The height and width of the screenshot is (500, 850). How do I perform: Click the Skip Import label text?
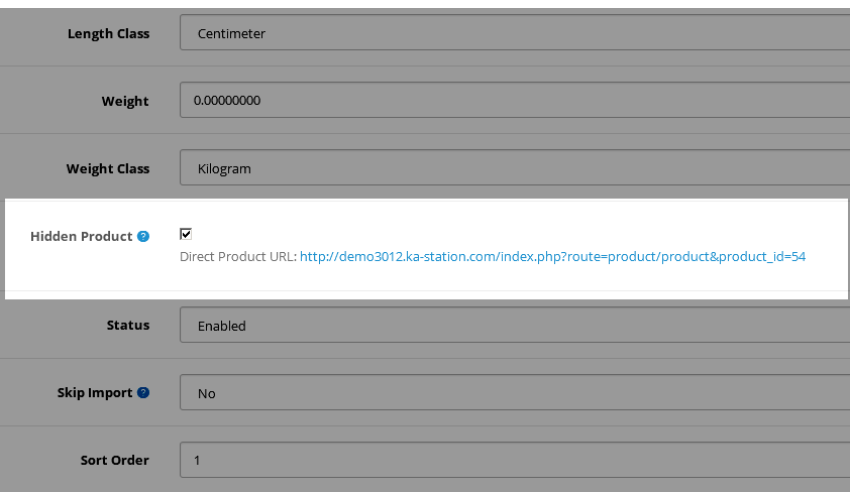[95, 393]
